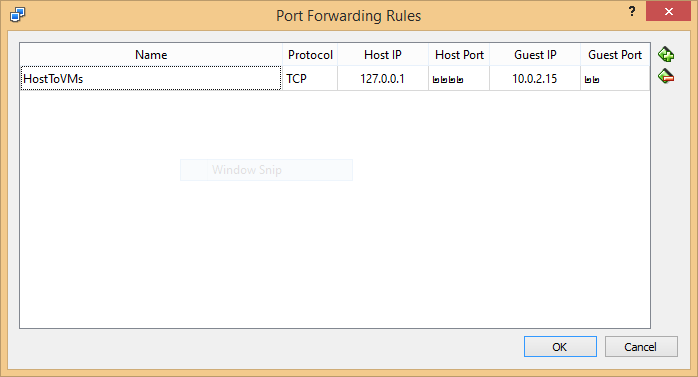This screenshot has height=377, width=698.
Task: Select the Guest Port value cell
Action: pos(615,78)
